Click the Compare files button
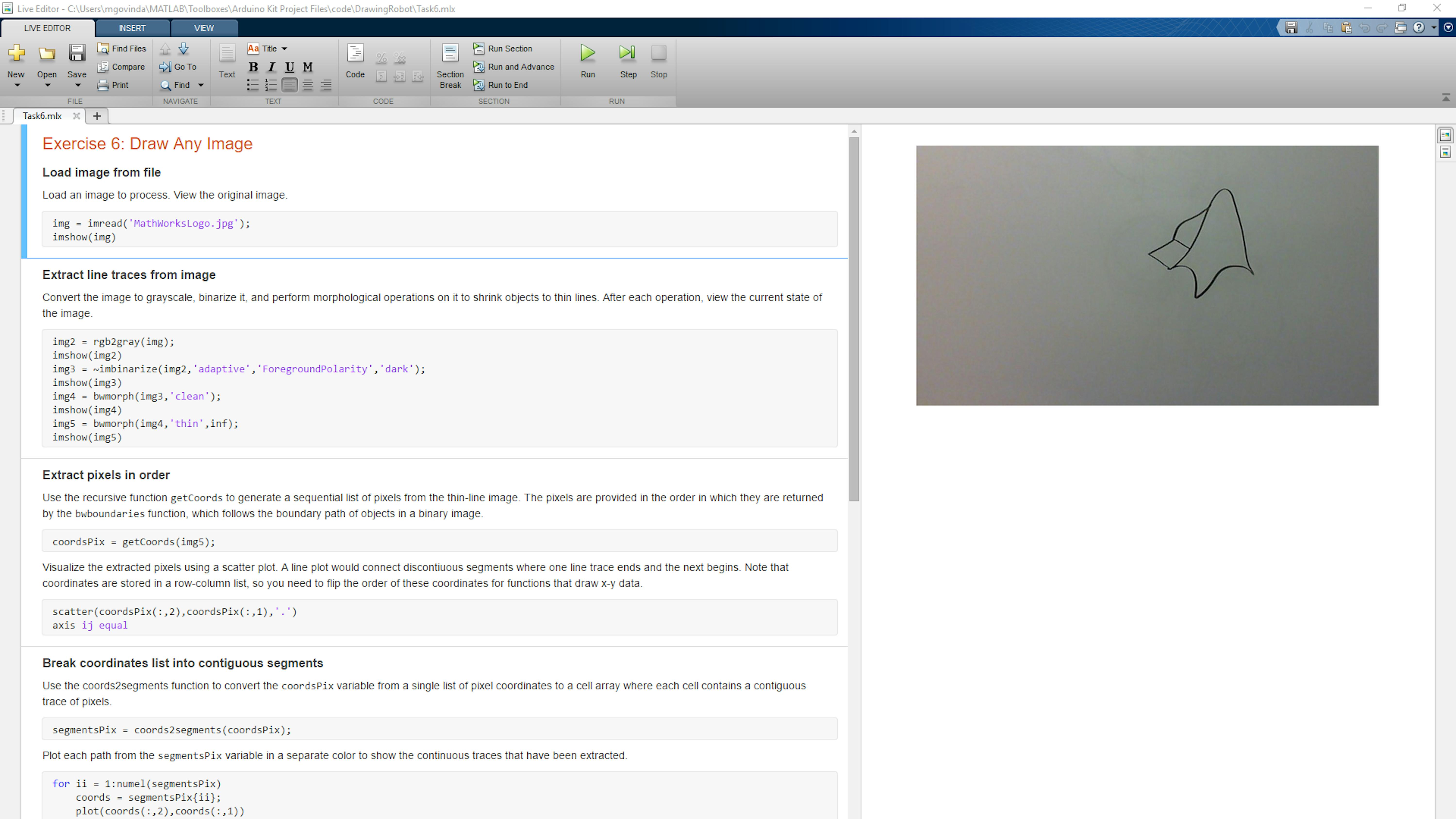This screenshot has height=819, width=1456. tap(121, 67)
